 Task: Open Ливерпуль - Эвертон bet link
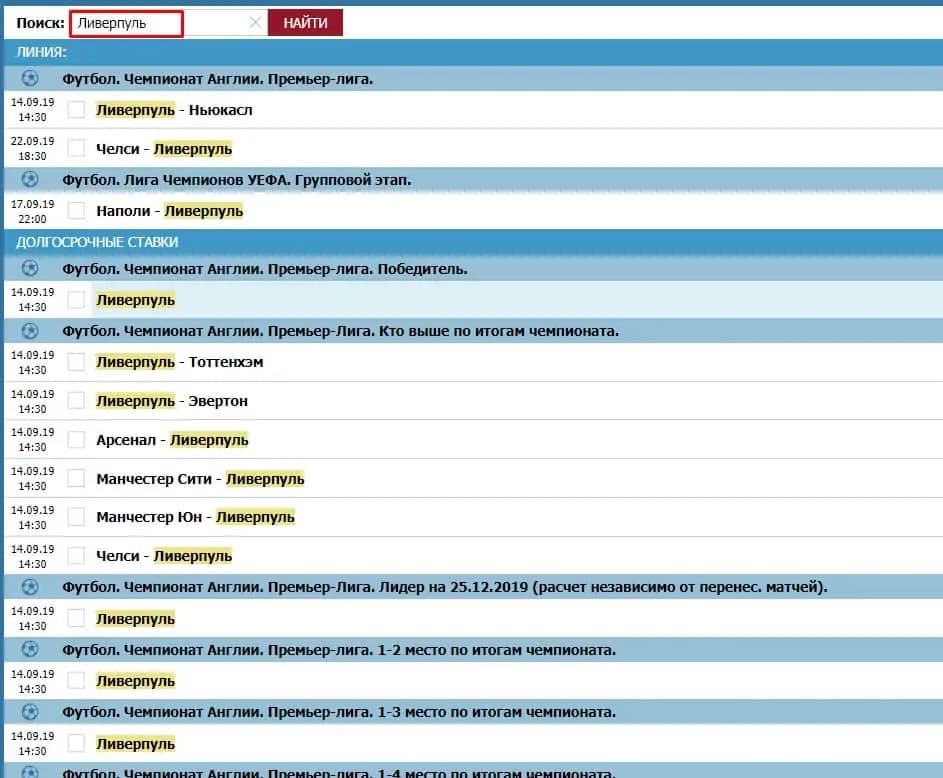pyautogui.click(x=172, y=401)
